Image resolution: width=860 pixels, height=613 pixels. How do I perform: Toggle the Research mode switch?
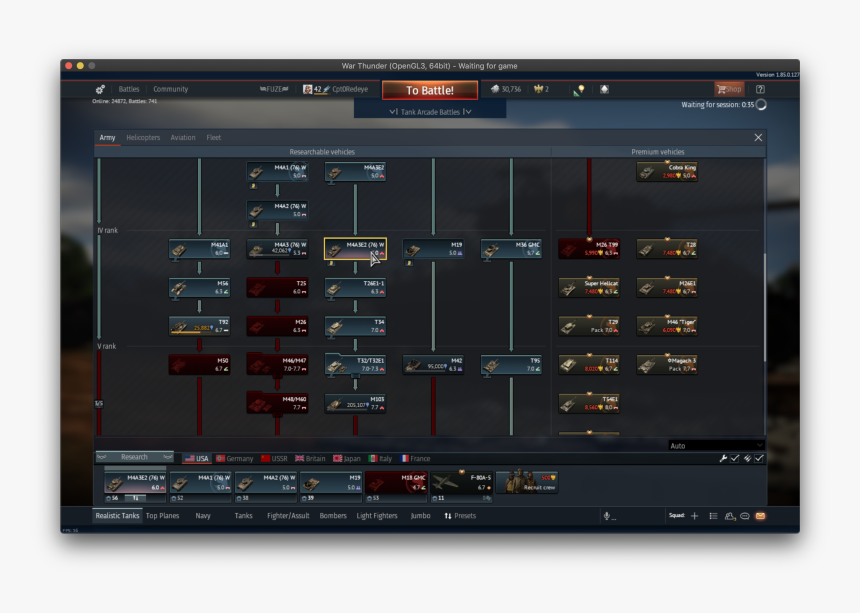[x=134, y=457]
